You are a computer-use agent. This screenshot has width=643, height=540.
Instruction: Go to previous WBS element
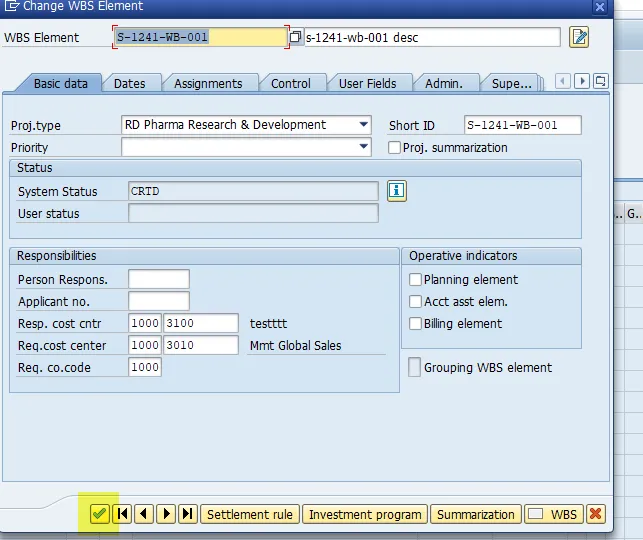pos(144,514)
